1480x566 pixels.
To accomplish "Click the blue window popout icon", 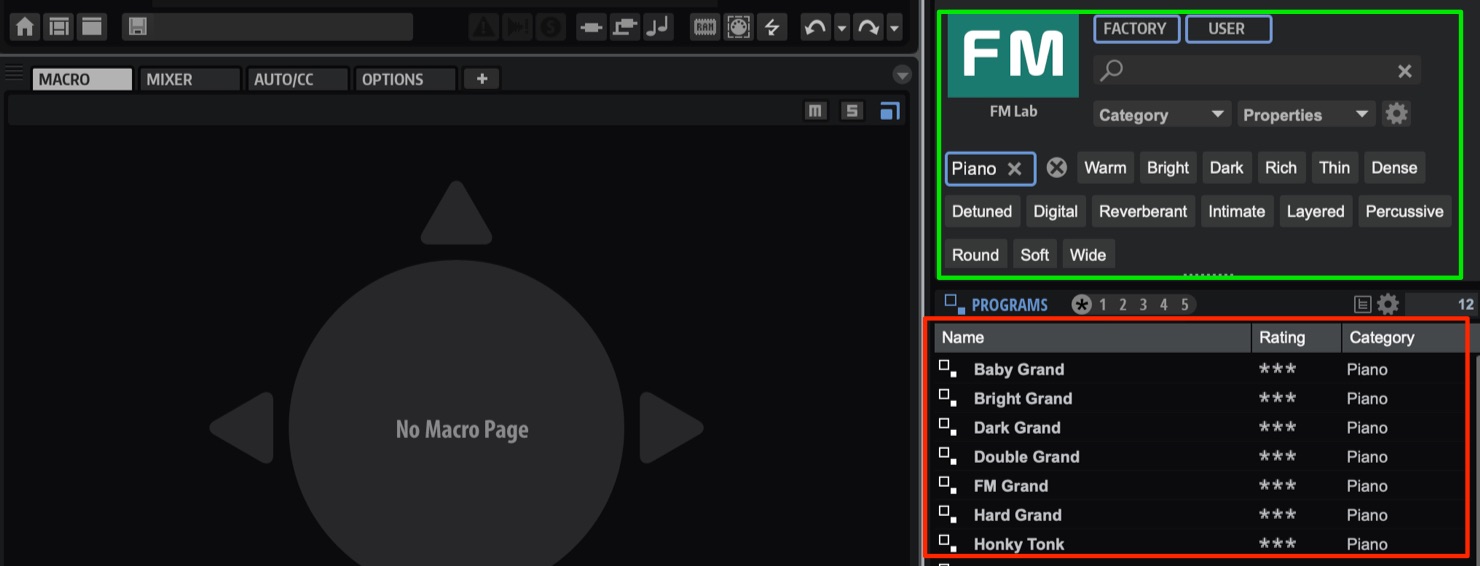I will click(x=889, y=111).
